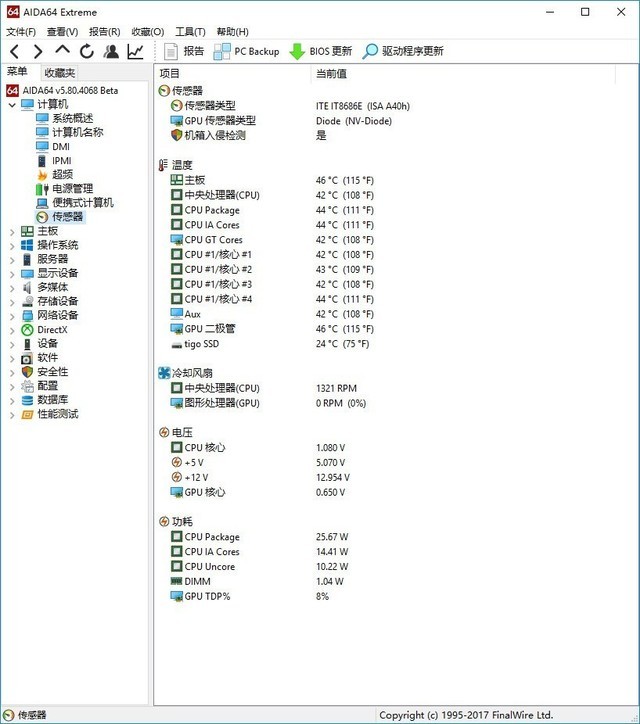Screen dimensions: 640x724
Task: Click the 冷却风扇 section header
Action: point(186,373)
